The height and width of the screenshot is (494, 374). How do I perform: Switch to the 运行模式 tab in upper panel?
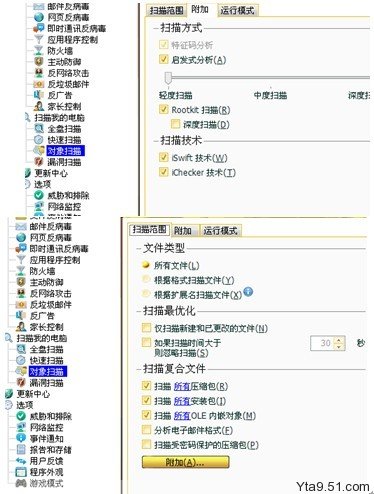(x=237, y=10)
